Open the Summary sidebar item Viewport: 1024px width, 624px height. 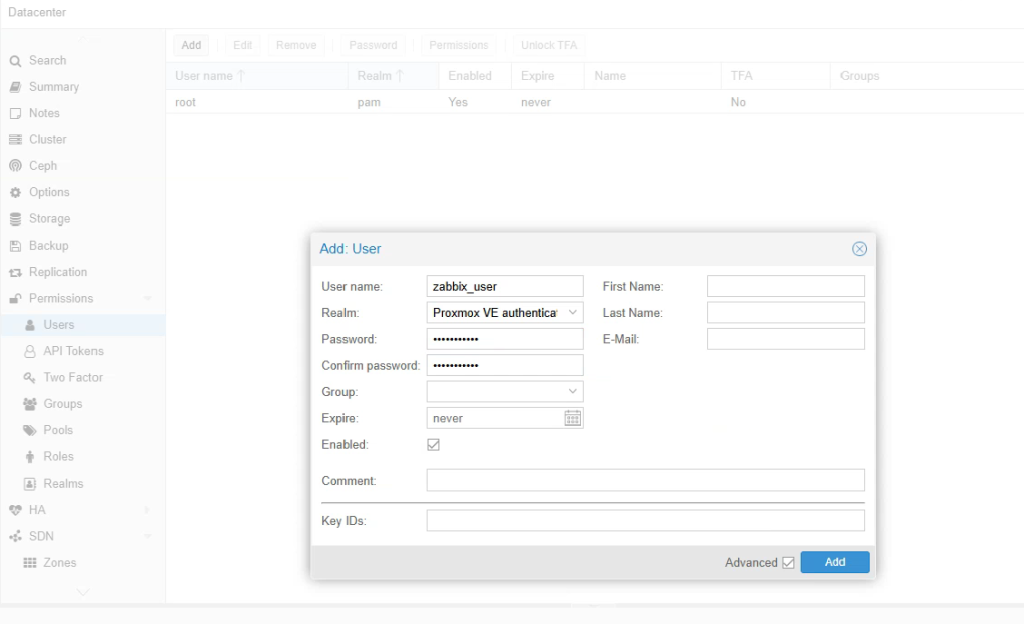click(x=53, y=87)
